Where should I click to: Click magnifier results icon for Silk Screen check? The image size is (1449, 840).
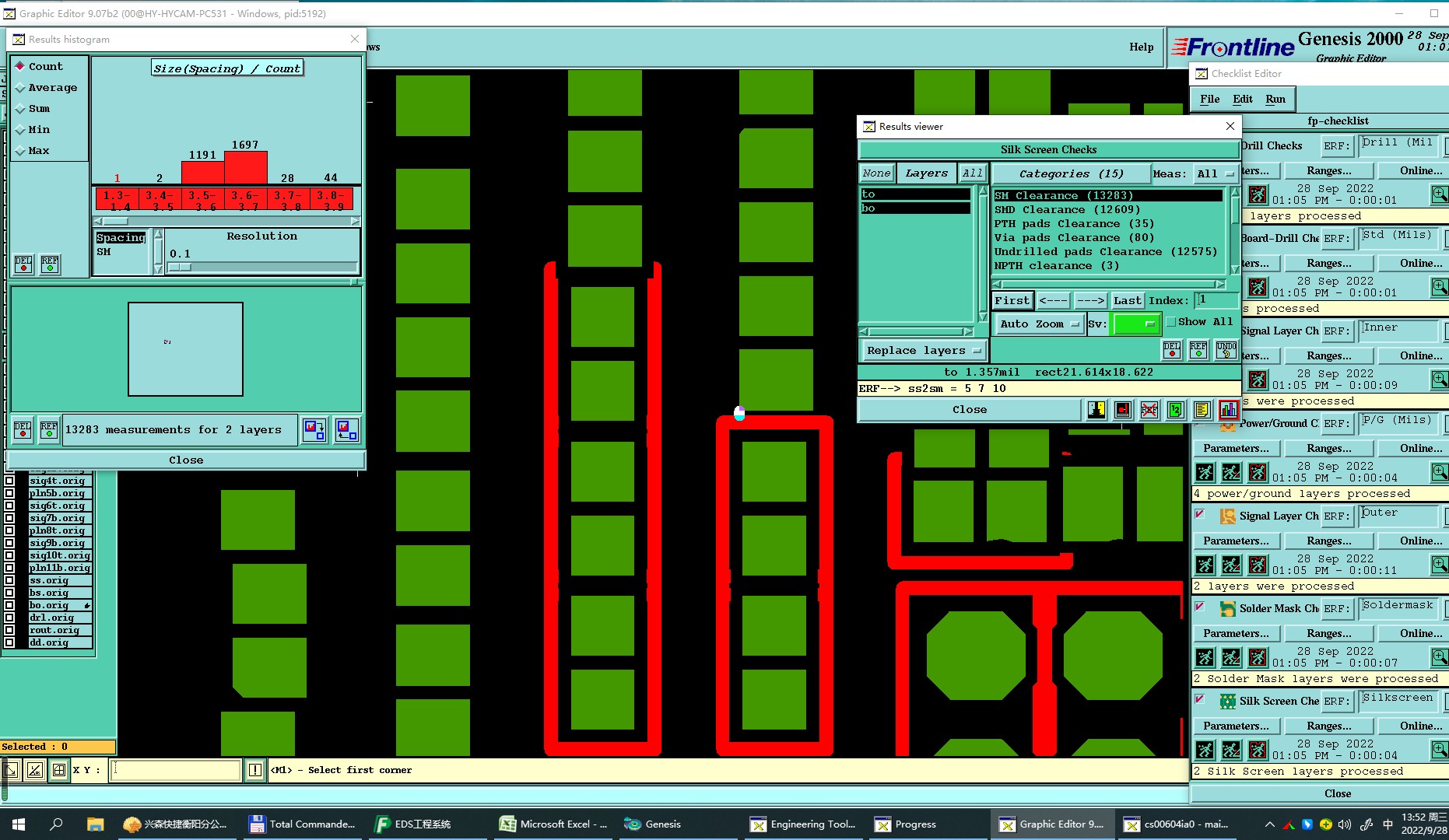pyautogui.click(x=1440, y=750)
